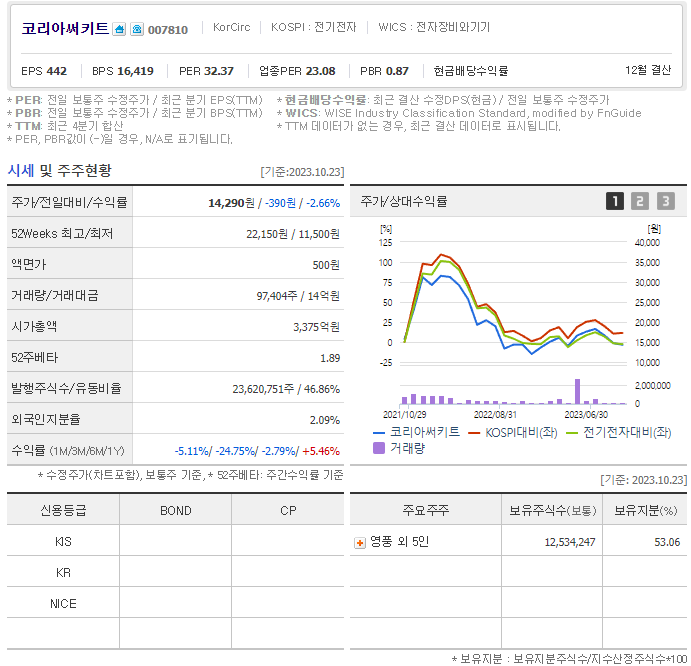This screenshot has height=666, width=691.
Task: Click the KR rating row
Action: 175,573
